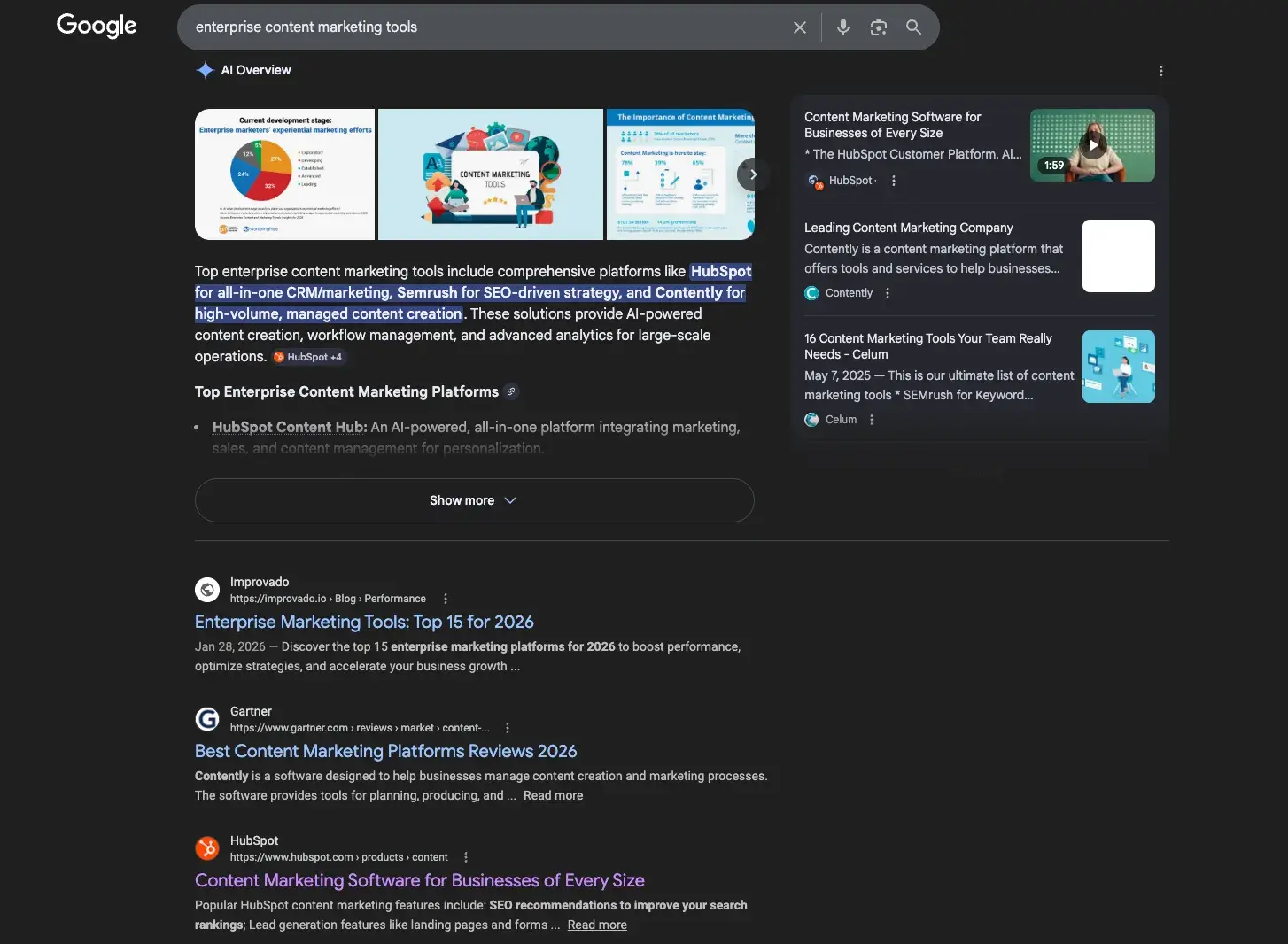The width and height of the screenshot is (1288, 944).
Task: Select the HubSpot favicon in the video result
Action: click(814, 181)
